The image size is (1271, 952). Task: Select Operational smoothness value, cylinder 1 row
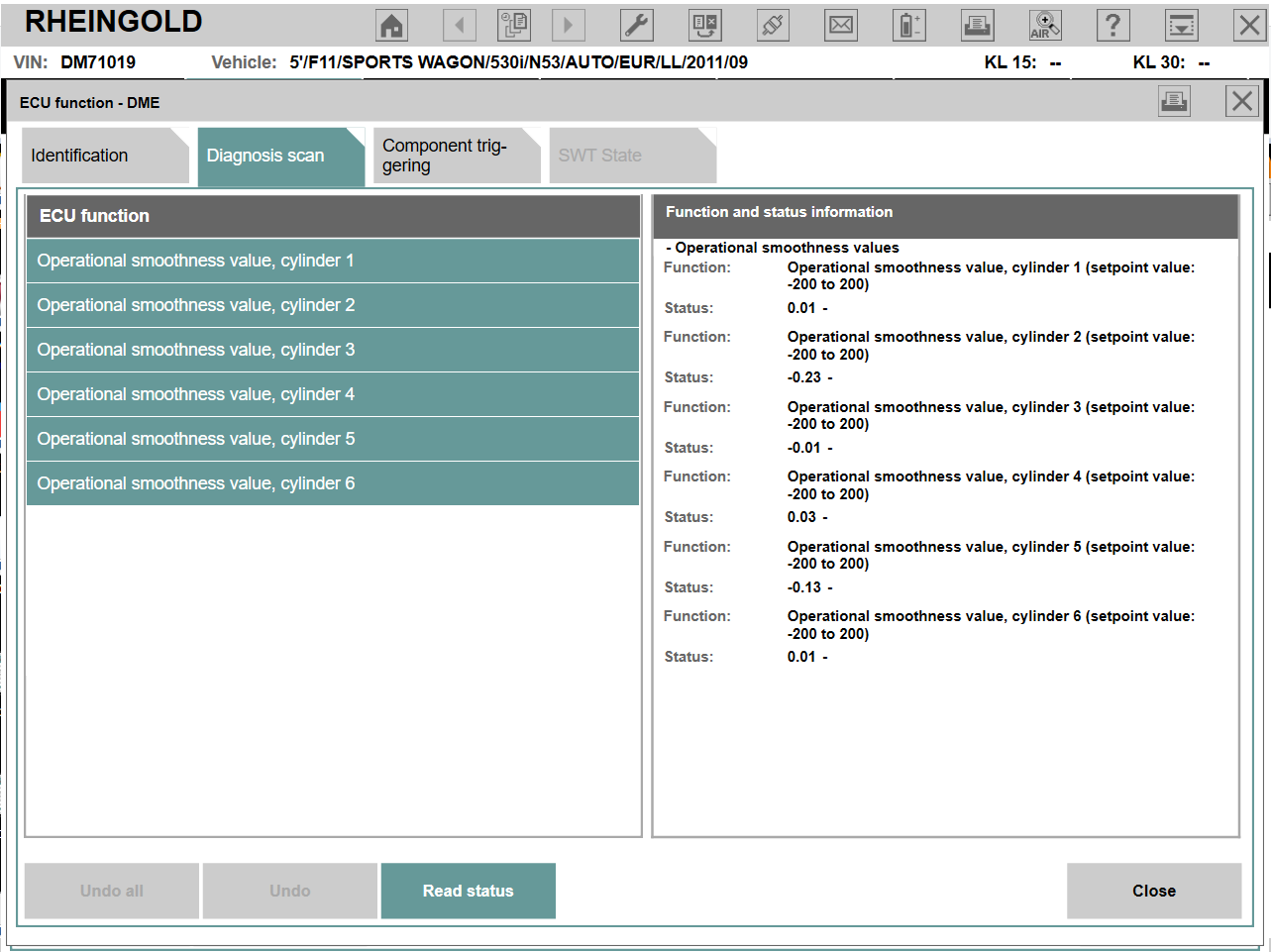333,261
